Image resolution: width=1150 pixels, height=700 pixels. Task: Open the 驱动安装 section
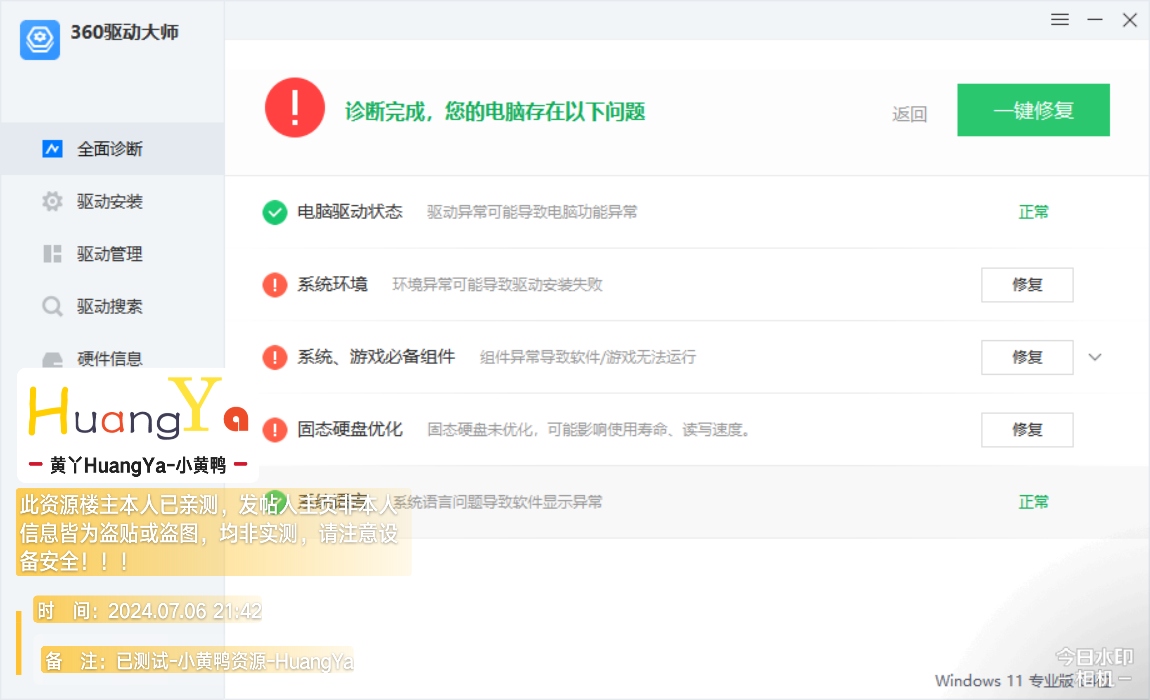(x=112, y=201)
